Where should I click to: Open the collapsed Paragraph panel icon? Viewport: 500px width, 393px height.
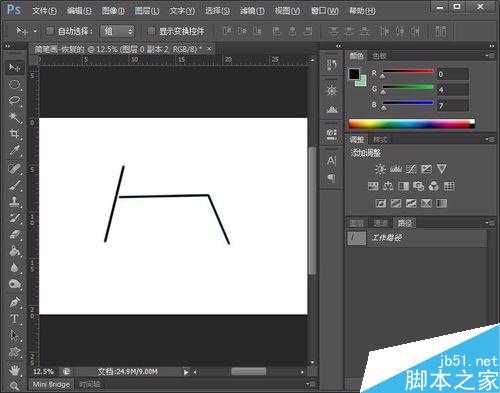(331, 178)
